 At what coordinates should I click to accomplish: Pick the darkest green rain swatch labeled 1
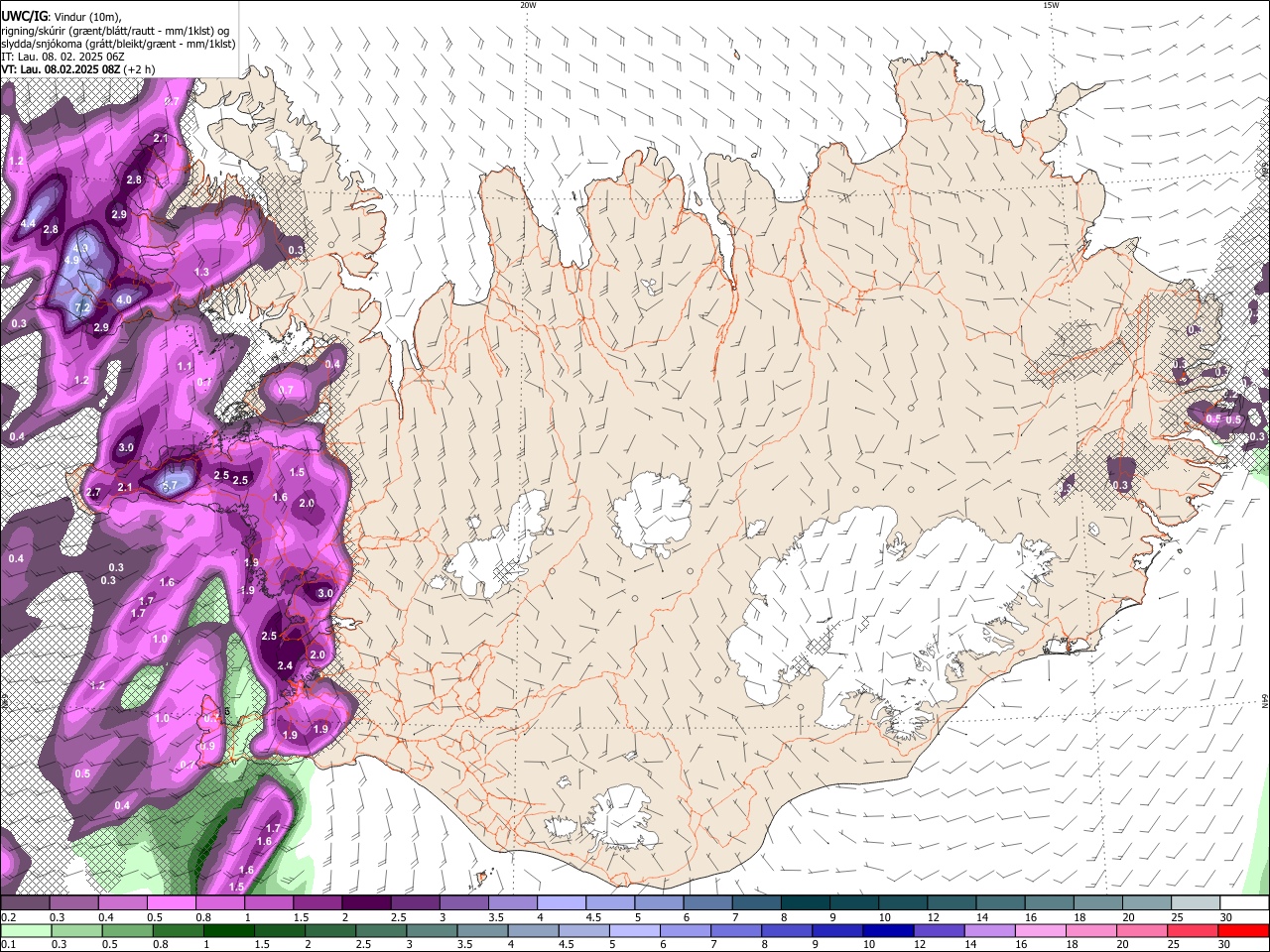tap(231, 931)
